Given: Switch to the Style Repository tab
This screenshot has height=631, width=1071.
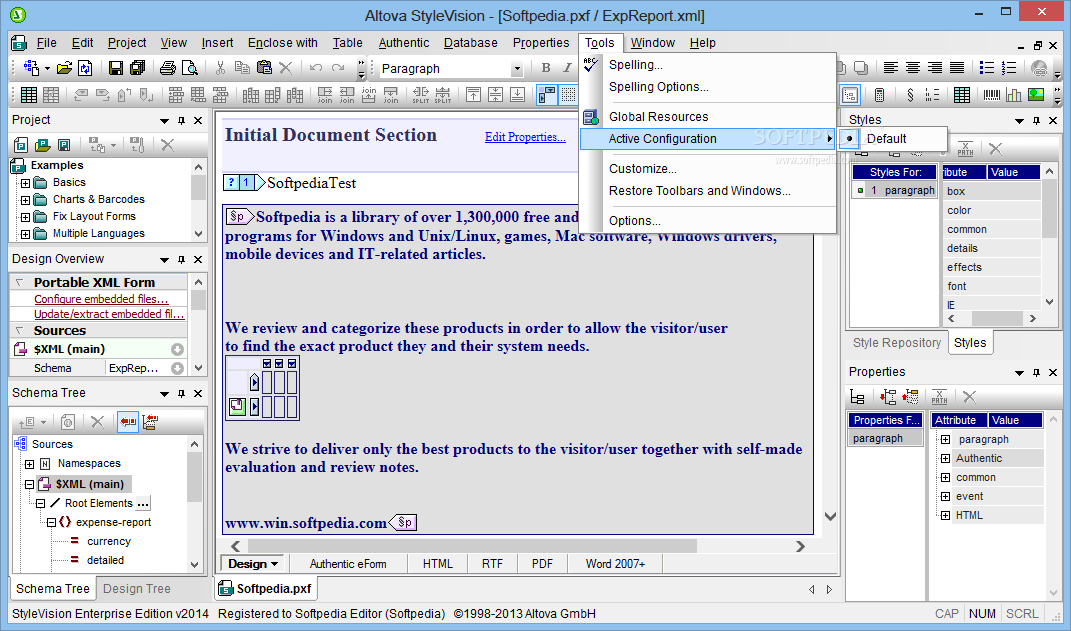Looking at the screenshot, I should pos(896,343).
